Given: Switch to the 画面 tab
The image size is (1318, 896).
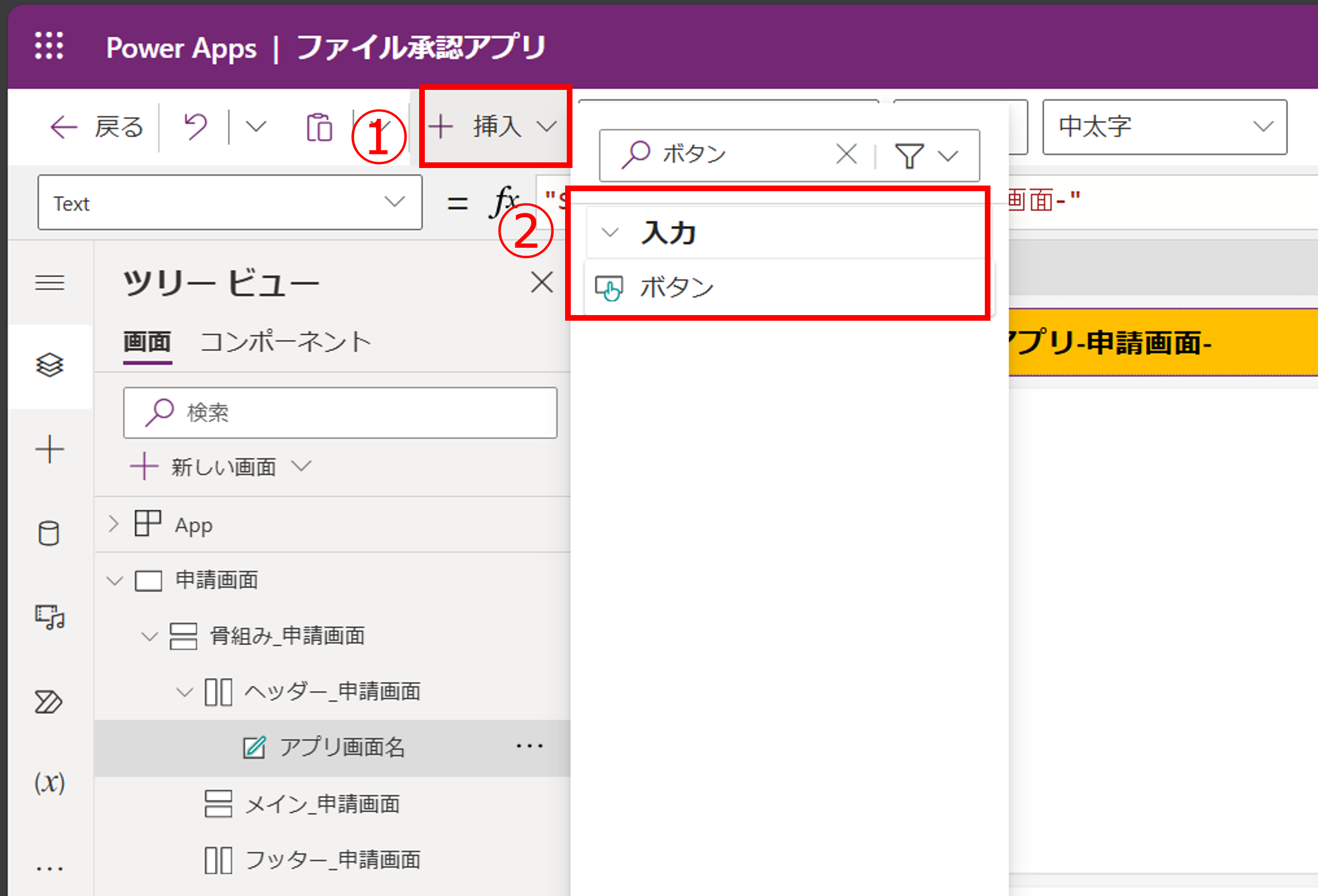Looking at the screenshot, I should [148, 343].
